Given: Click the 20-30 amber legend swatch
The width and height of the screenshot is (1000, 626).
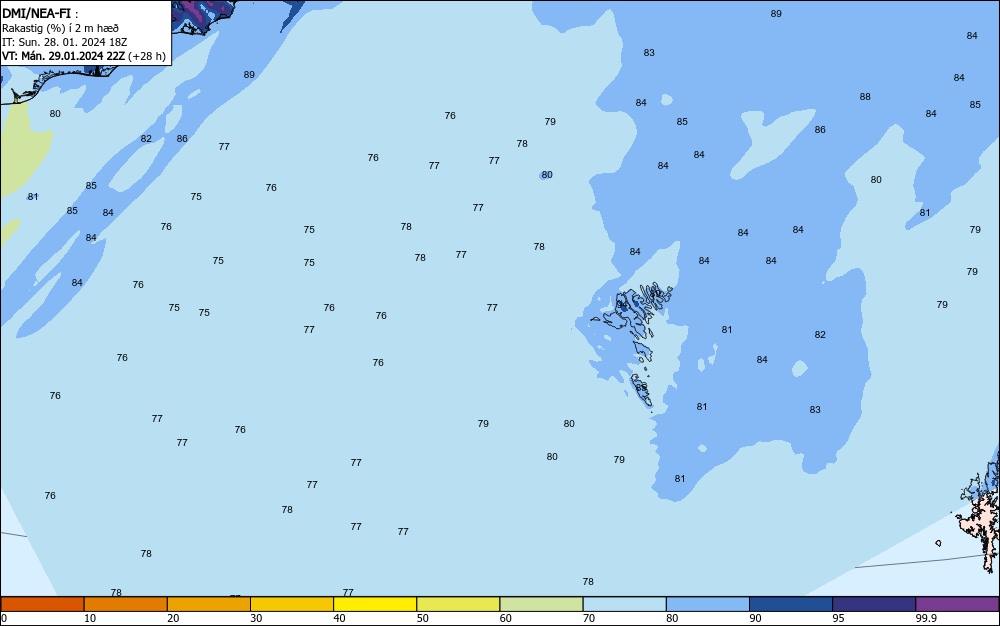Looking at the screenshot, I should click(x=209, y=604).
